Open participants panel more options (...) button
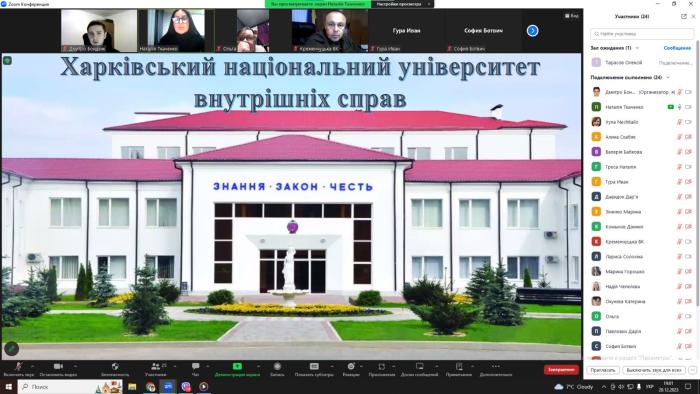This screenshot has width=700, height=394. [x=692, y=370]
